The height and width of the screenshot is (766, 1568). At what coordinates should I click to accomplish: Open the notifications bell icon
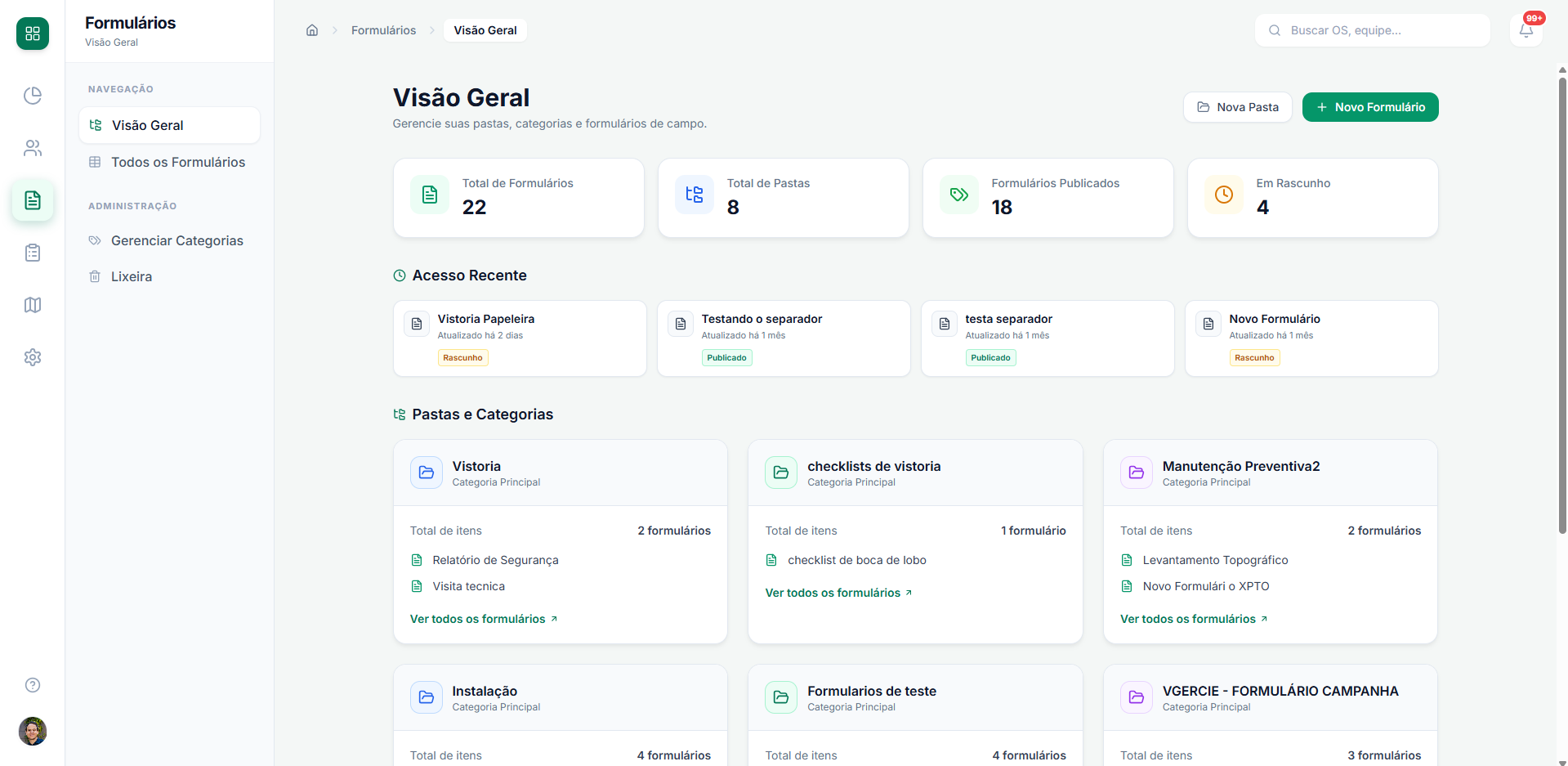1526,31
